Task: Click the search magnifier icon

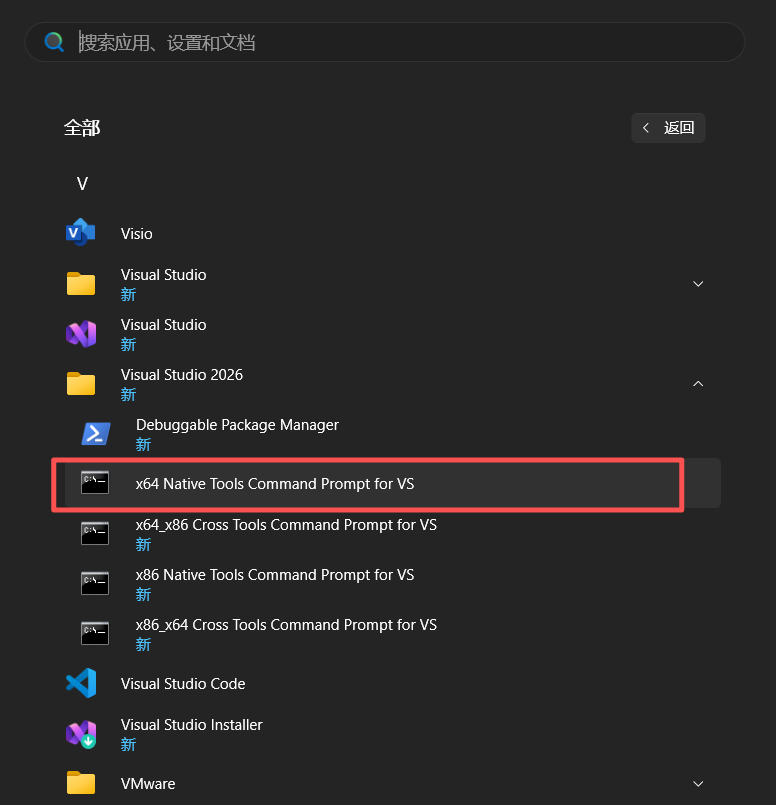Action: click(x=54, y=42)
